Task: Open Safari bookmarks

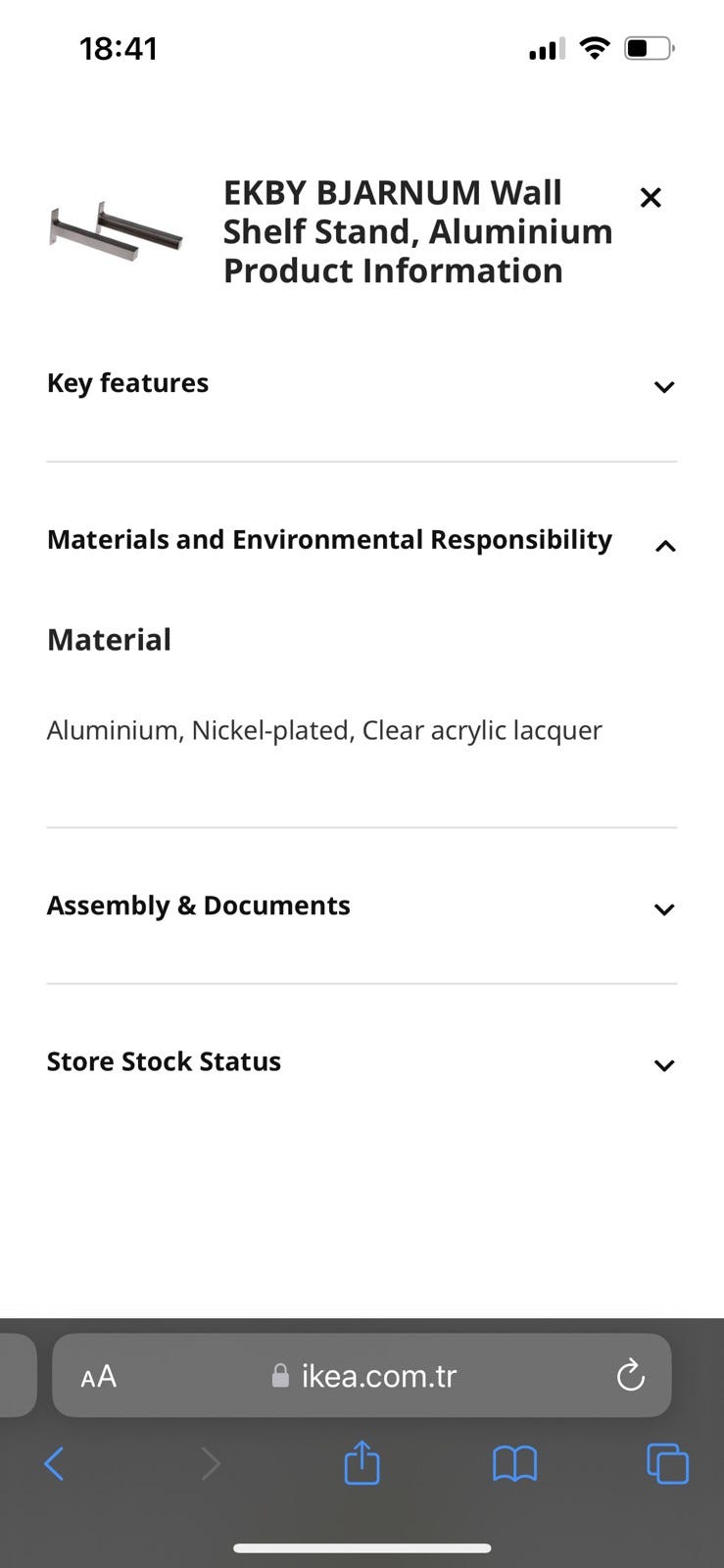Action: click(514, 1464)
